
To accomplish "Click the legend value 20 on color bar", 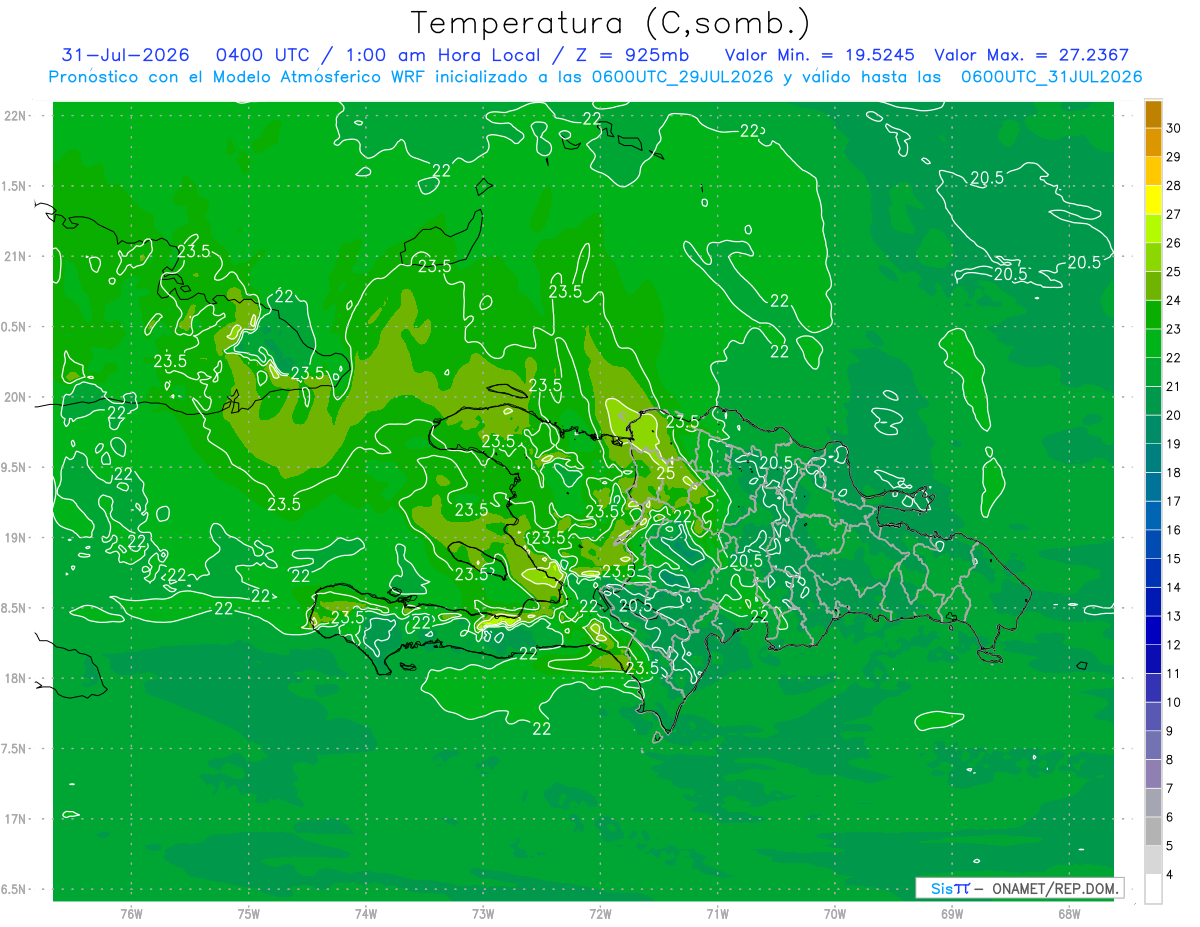I will 1173,415.
